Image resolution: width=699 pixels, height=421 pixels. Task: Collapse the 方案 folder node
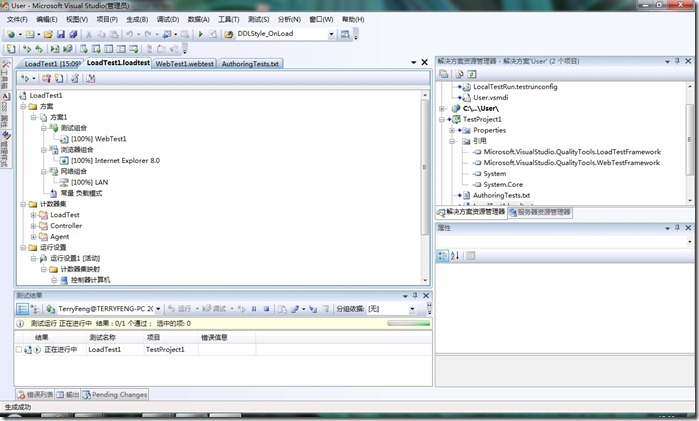click(x=23, y=107)
